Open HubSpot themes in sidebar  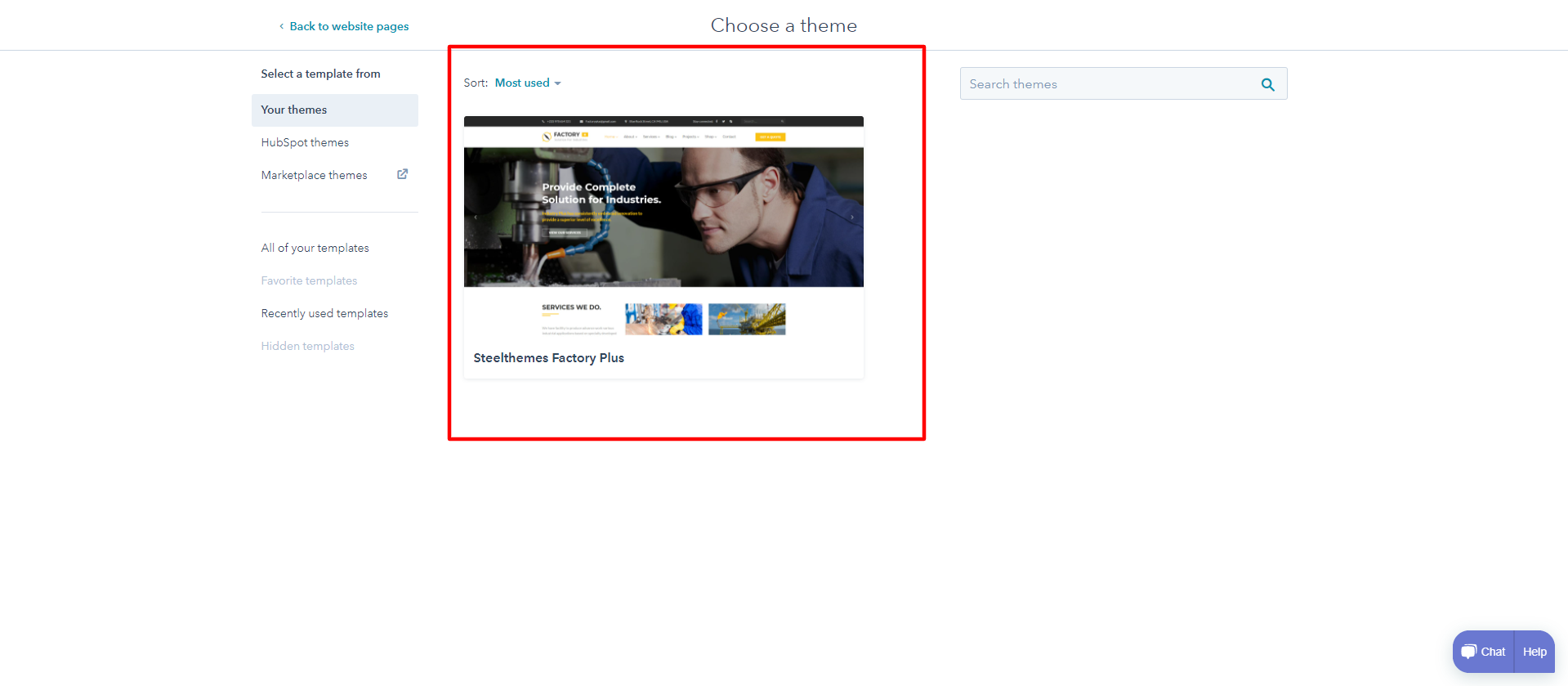click(x=305, y=142)
